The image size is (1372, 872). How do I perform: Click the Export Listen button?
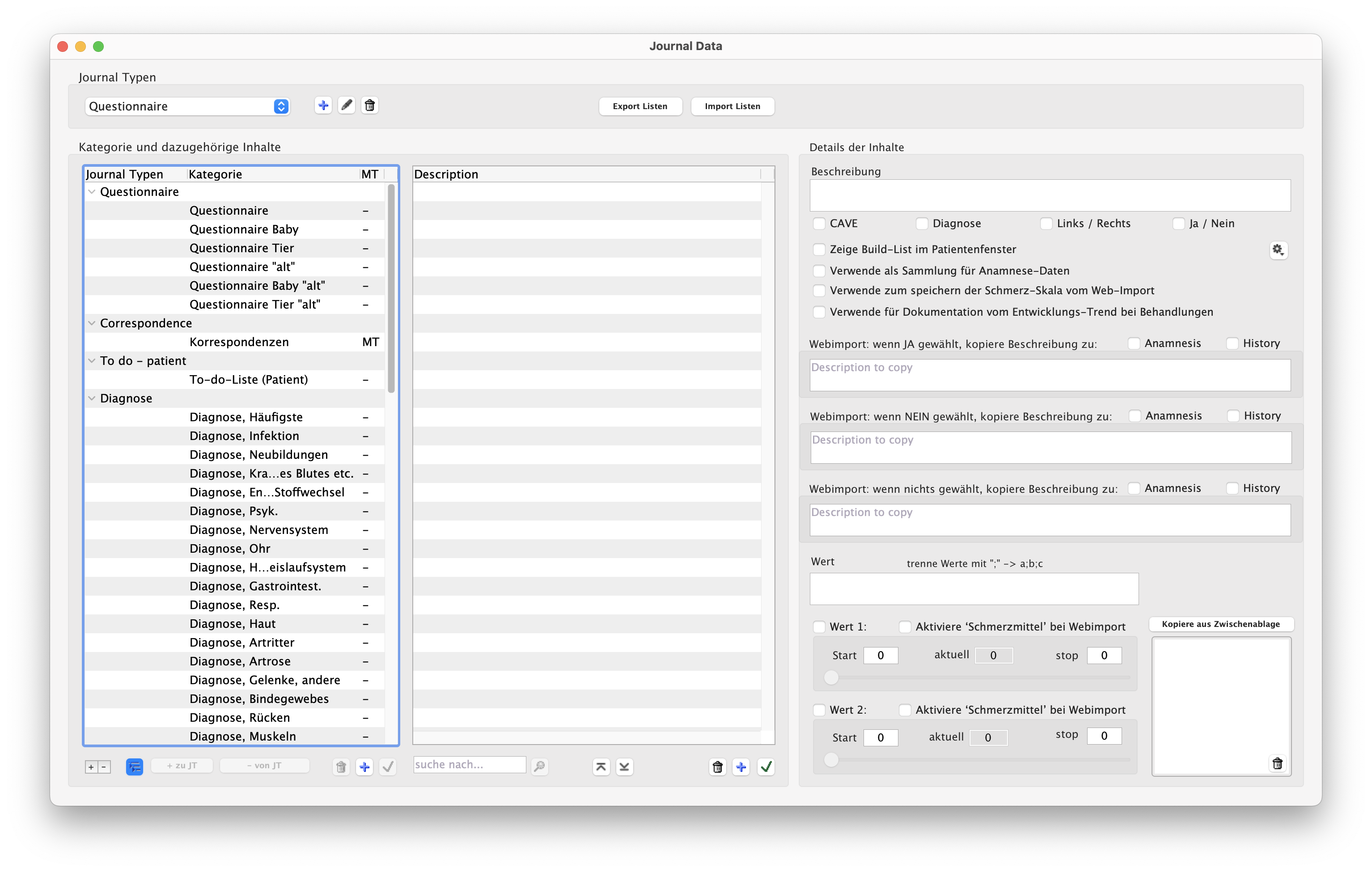point(640,106)
